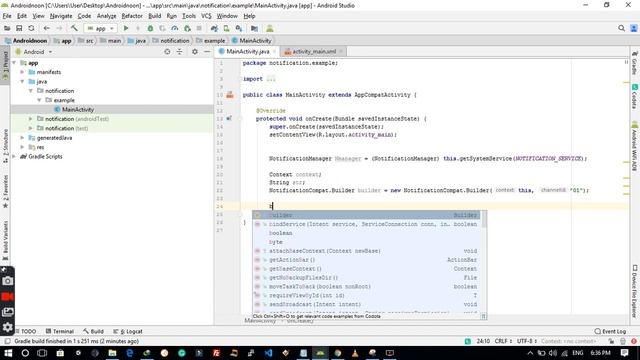Click the Androidnoon breadcrumb
Screen dimensions: 640x360
26,40
